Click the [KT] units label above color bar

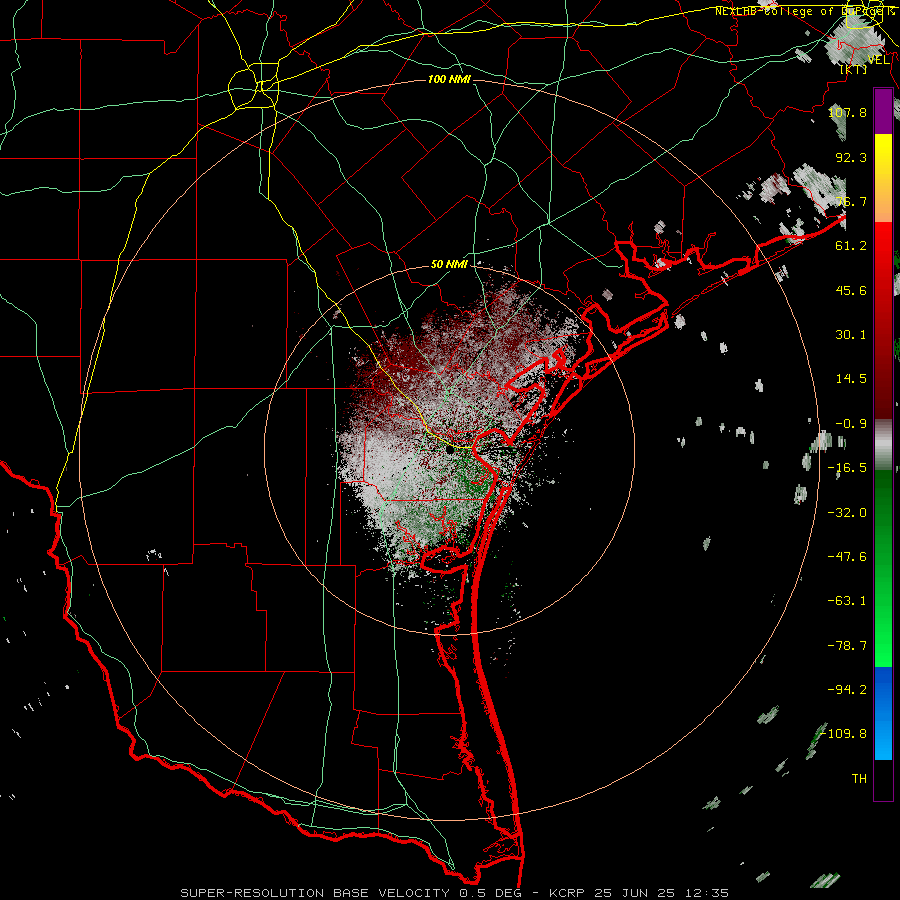853,69
